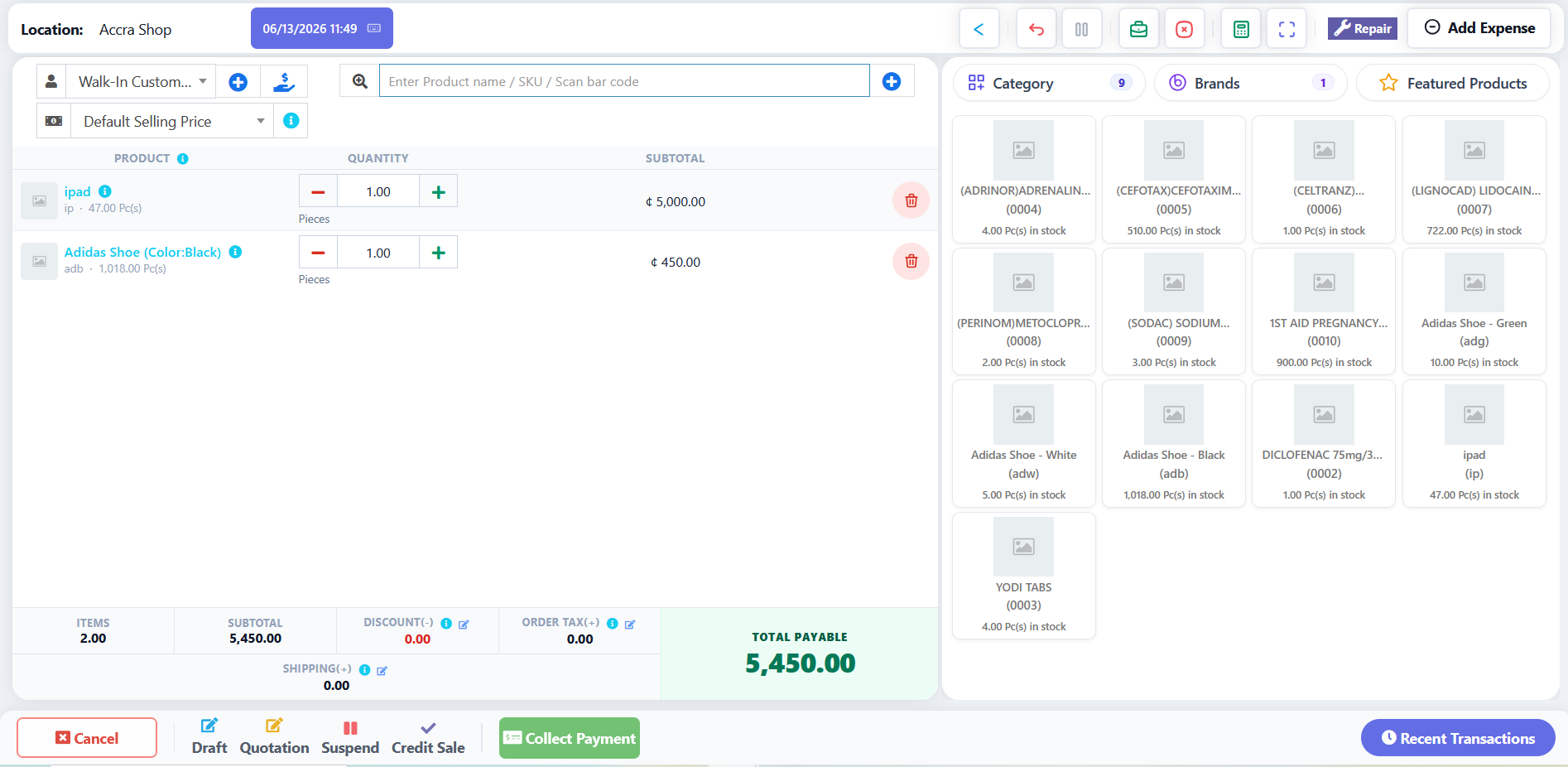Add new product via plus icon beside search
The height and width of the screenshot is (767, 1568).
coord(892,81)
